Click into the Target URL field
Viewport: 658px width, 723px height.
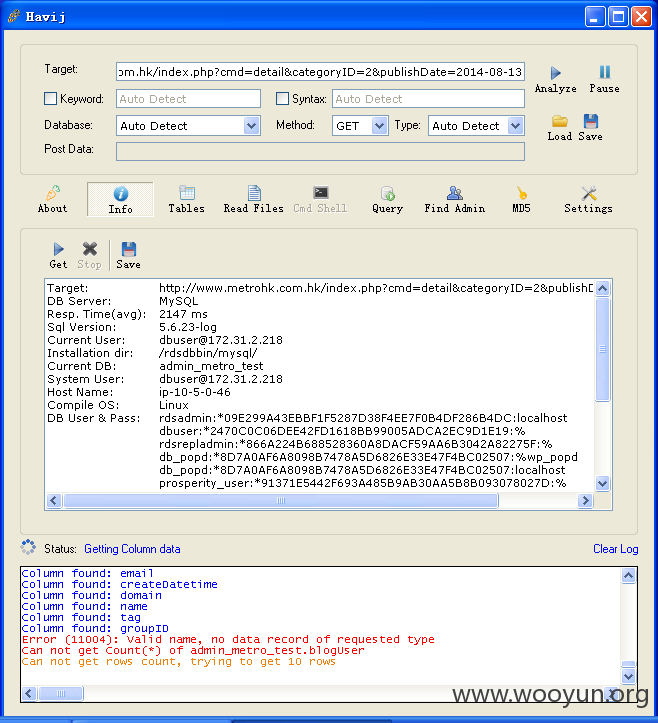tap(320, 72)
